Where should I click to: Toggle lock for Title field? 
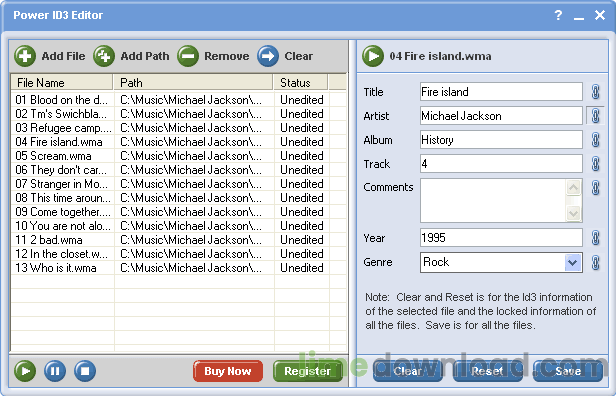[596, 92]
